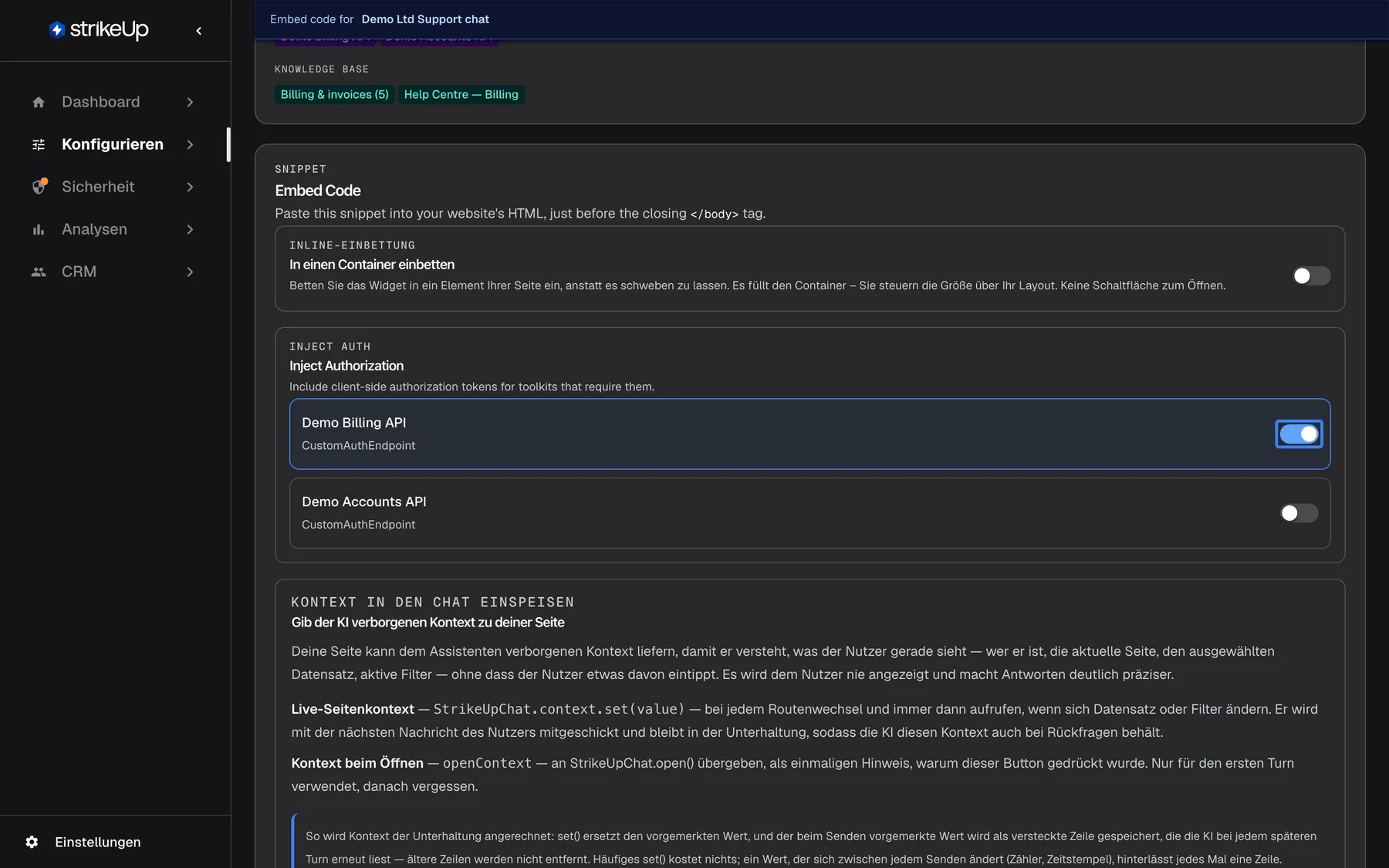Click the In einen Container einbetten heading
This screenshot has height=868, width=1389.
coord(372,265)
